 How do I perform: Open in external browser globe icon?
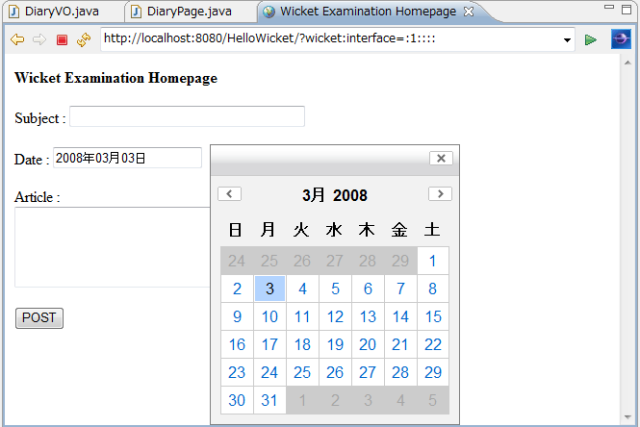(x=621, y=39)
